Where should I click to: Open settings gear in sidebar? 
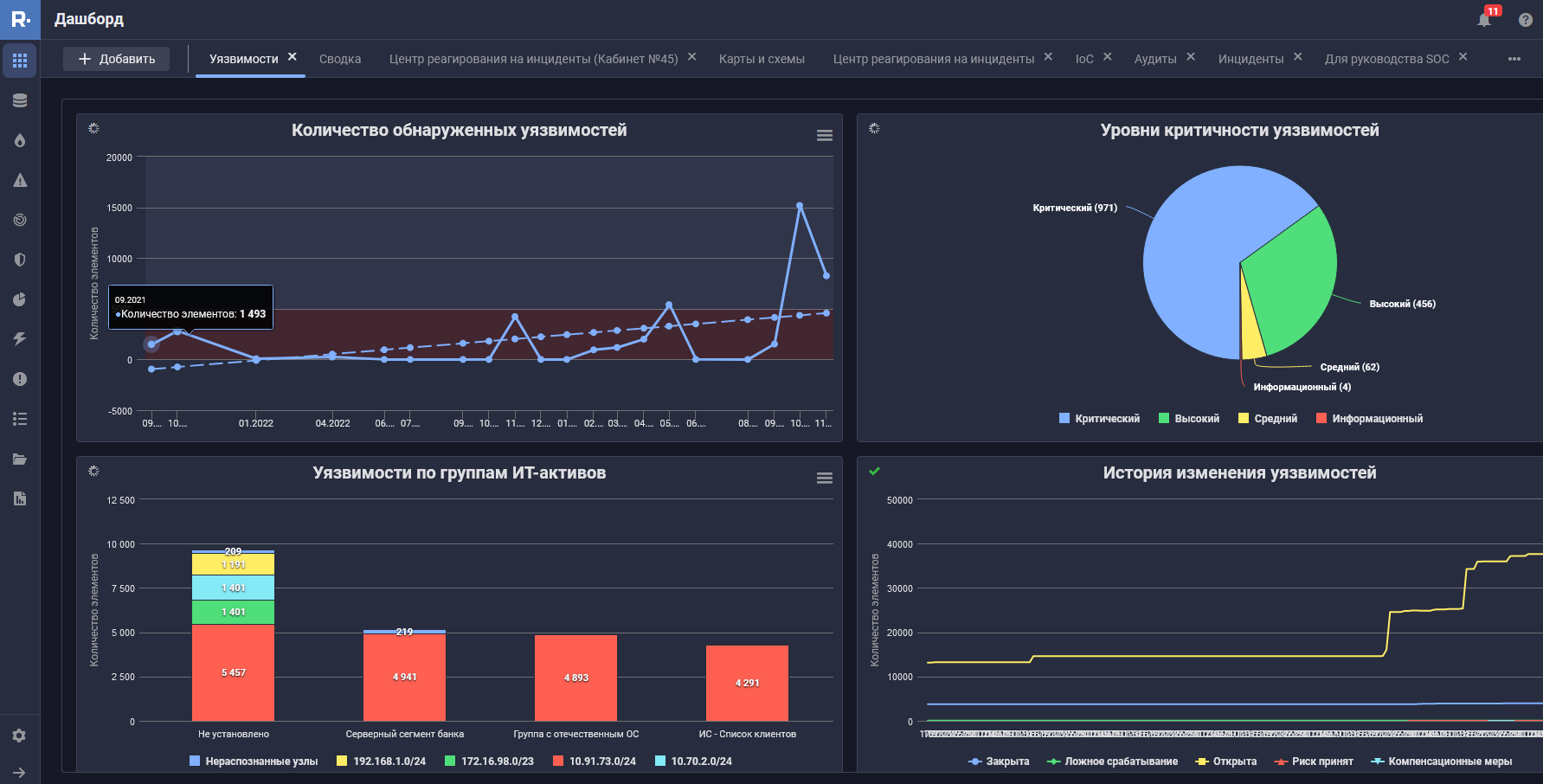[20, 736]
